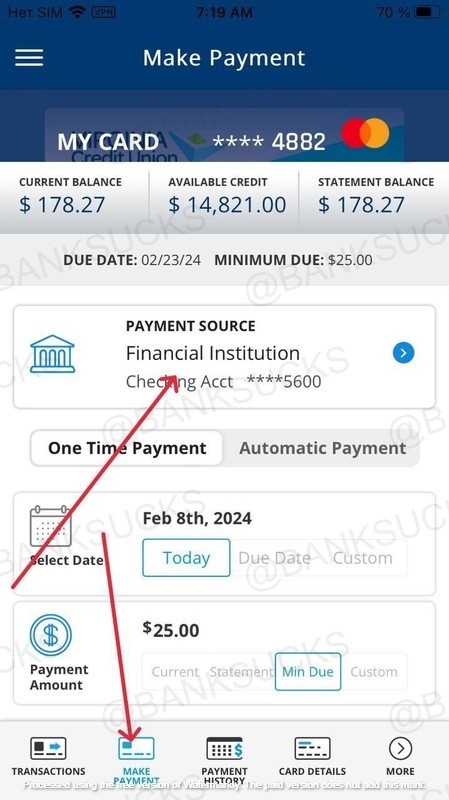Expand Payment Source with blue chevron
The width and height of the screenshot is (449, 800).
click(403, 353)
